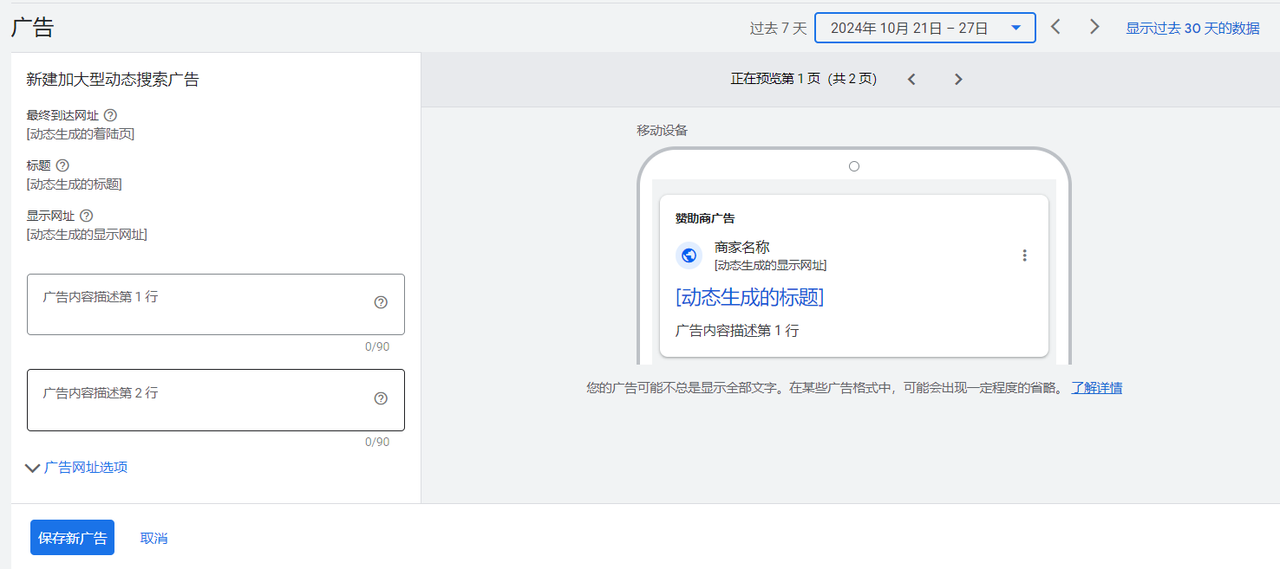The height and width of the screenshot is (569, 1280).
Task: Open help icon next to 显示网址
Action: pos(86,215)
